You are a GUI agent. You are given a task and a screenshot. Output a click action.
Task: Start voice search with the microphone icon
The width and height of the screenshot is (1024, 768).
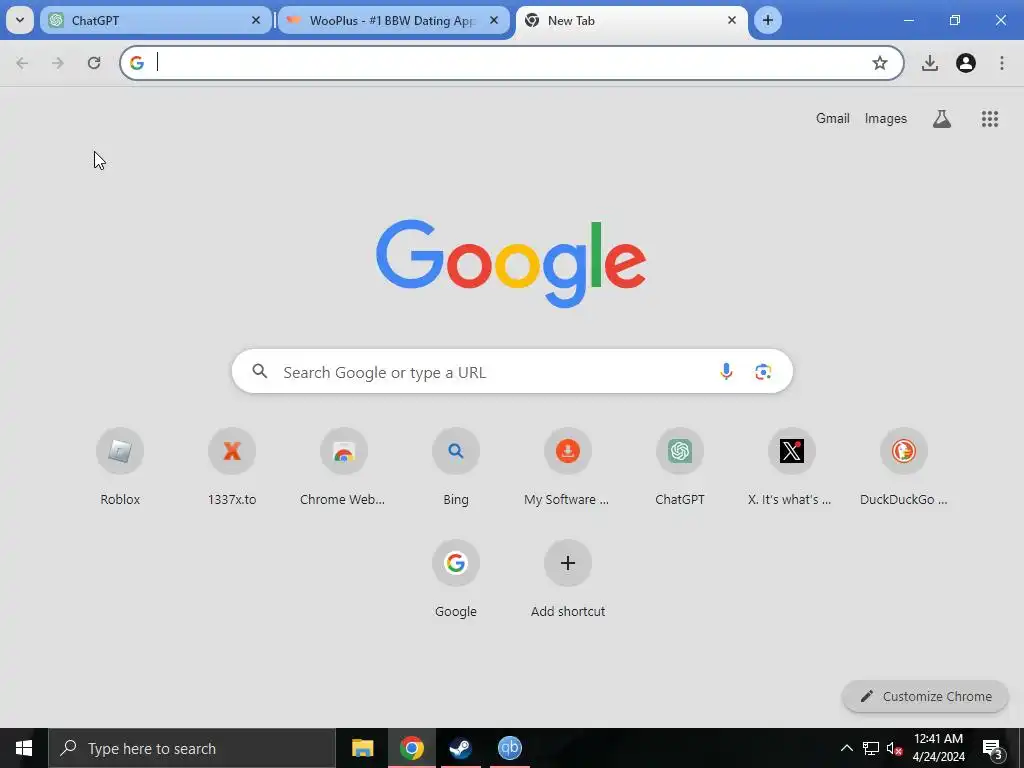coord(726,372)
